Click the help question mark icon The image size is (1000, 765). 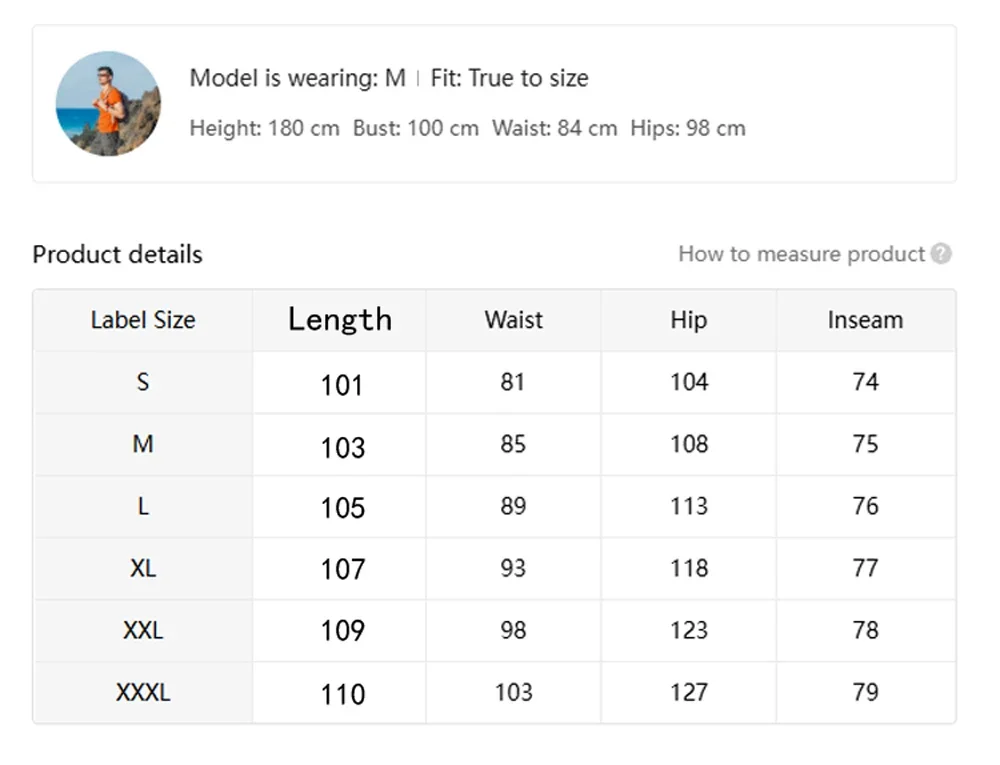(941, 254)
